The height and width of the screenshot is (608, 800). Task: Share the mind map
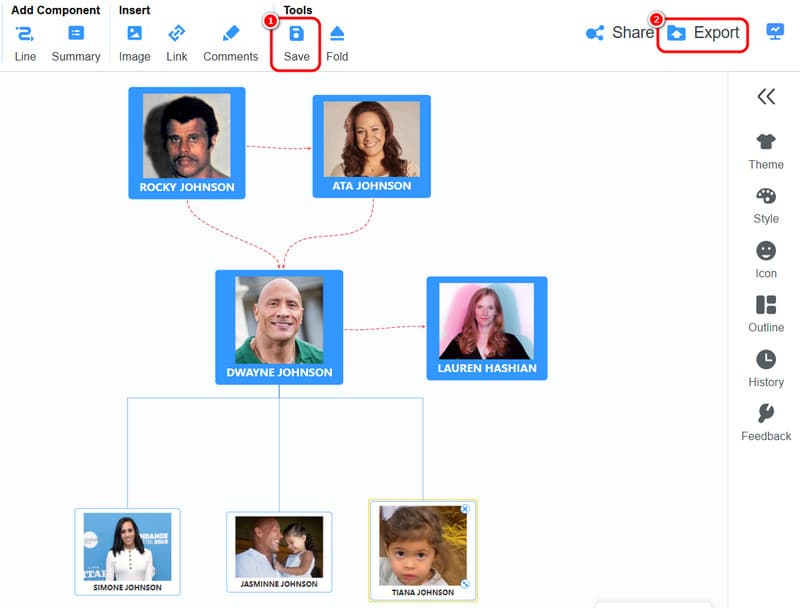pyautogui.click(x=619, y=33)
